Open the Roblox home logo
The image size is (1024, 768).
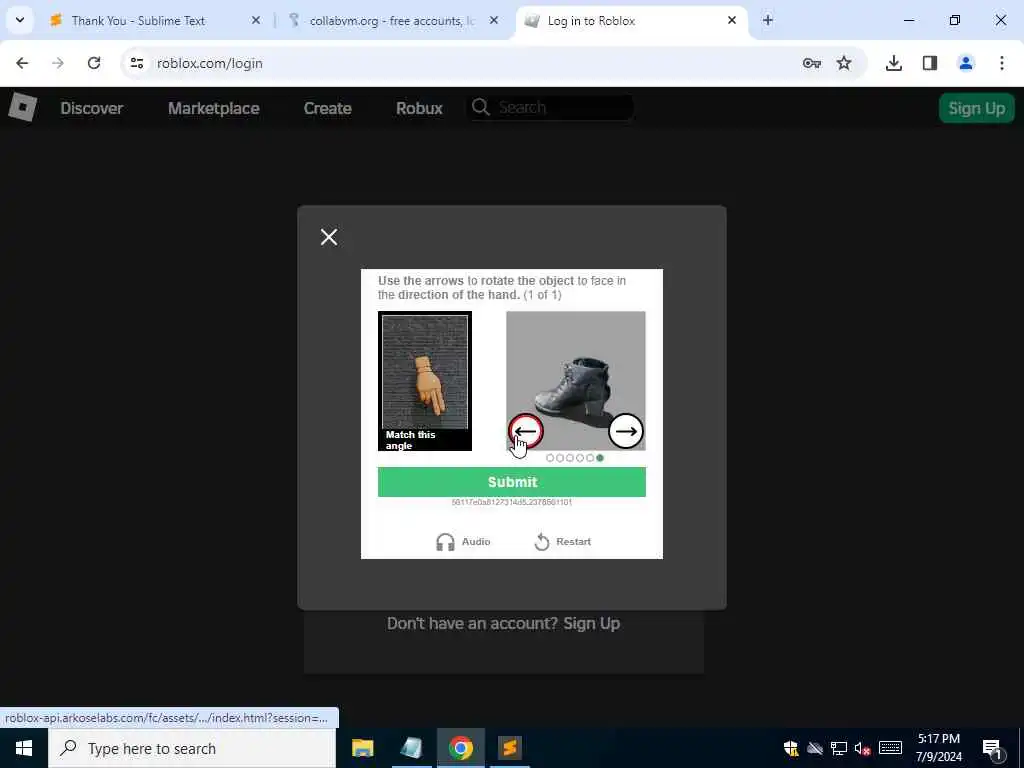coord(22,108)
